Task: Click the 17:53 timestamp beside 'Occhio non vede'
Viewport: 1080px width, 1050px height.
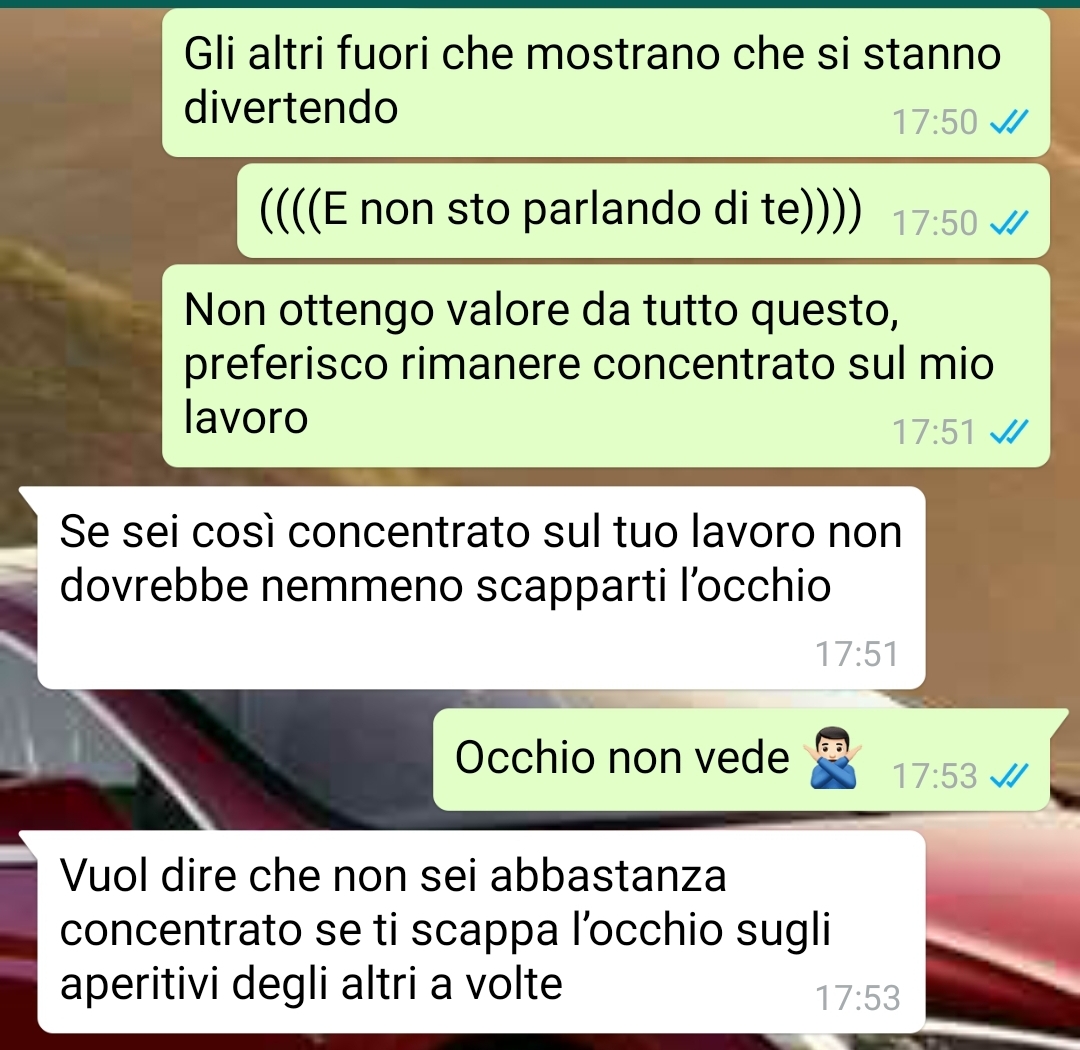Action: click(x=935, y=776)
